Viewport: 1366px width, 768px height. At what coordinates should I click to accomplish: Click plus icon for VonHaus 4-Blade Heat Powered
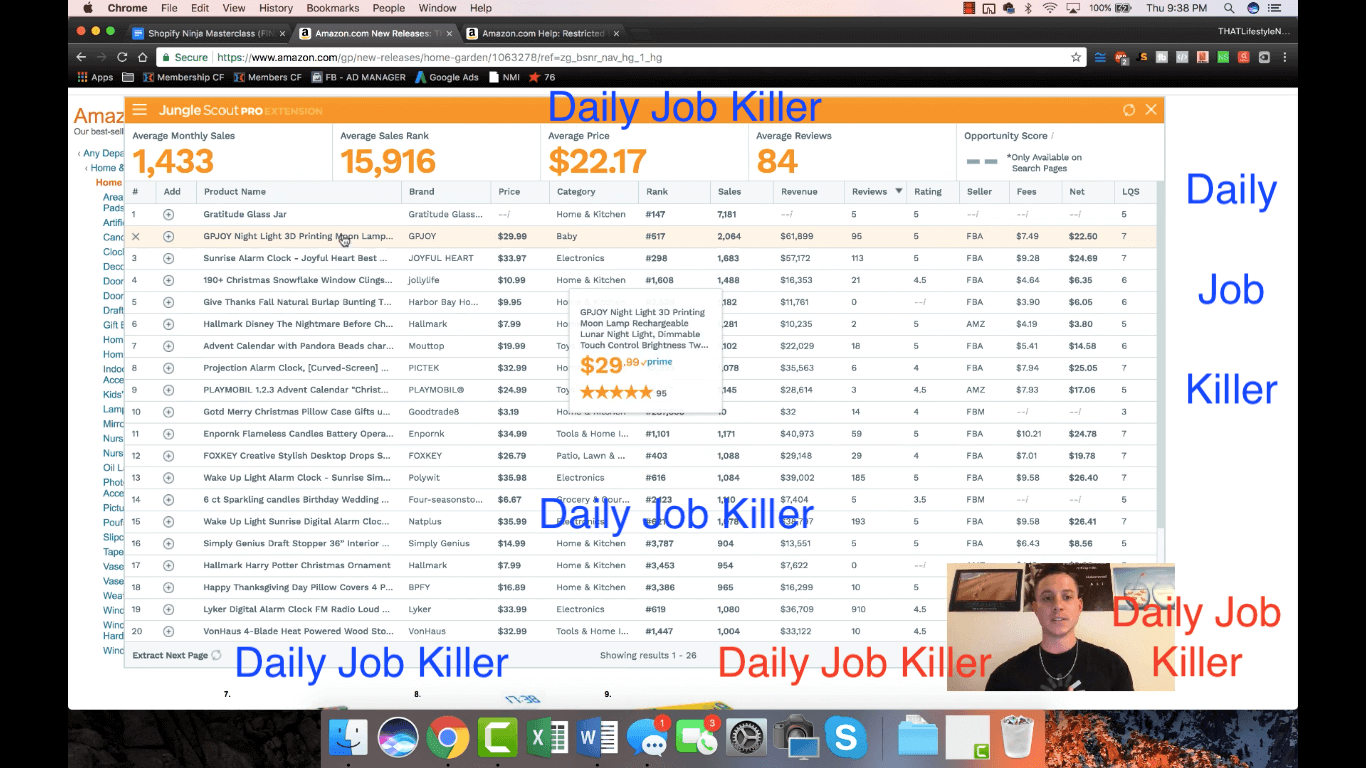[168, 631]
